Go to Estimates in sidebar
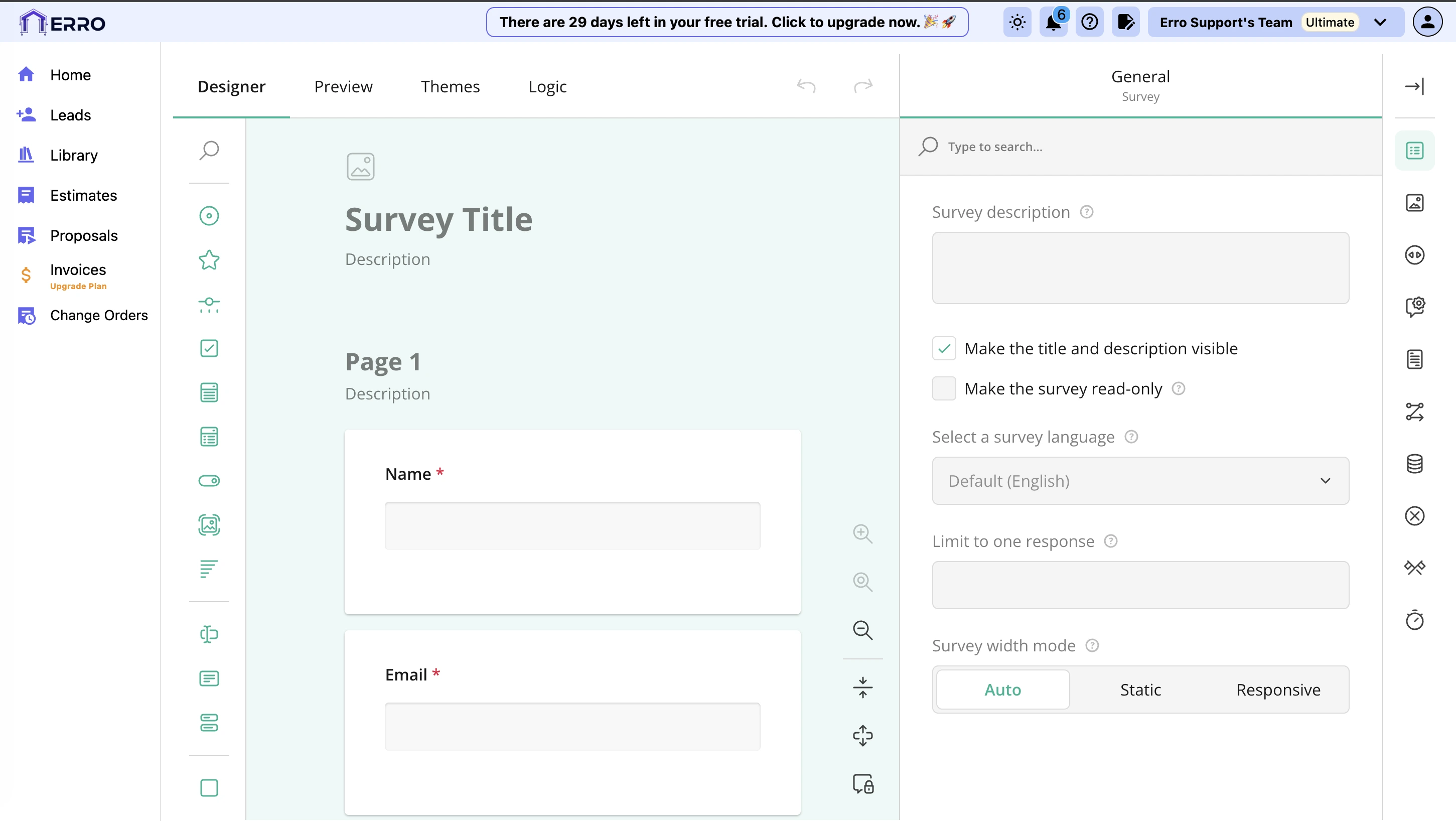 pos(83,196)
